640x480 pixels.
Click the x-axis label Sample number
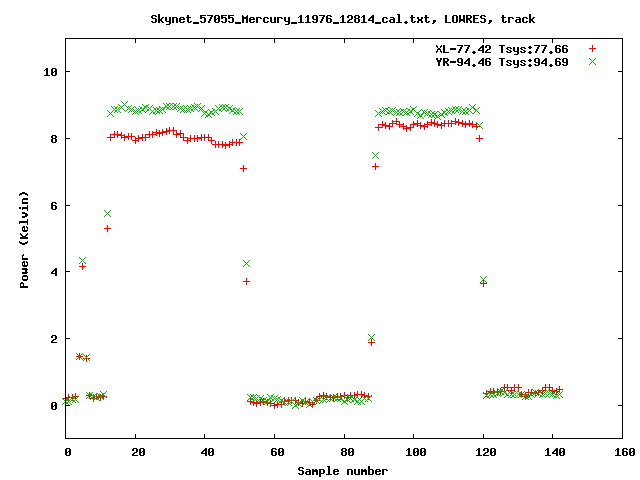point(342,471)
